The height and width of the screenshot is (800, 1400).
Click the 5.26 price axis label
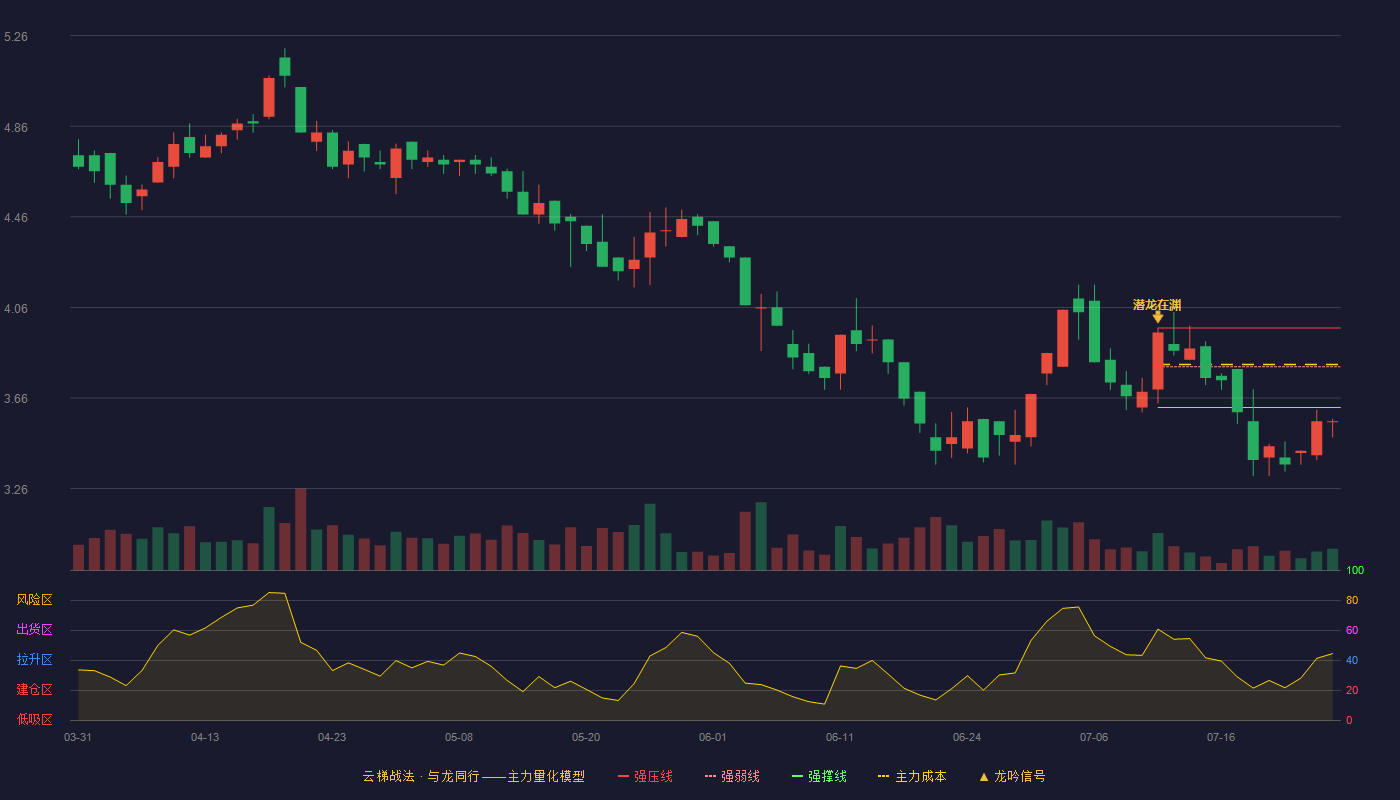pyautogui.click(x=16, y=36)
